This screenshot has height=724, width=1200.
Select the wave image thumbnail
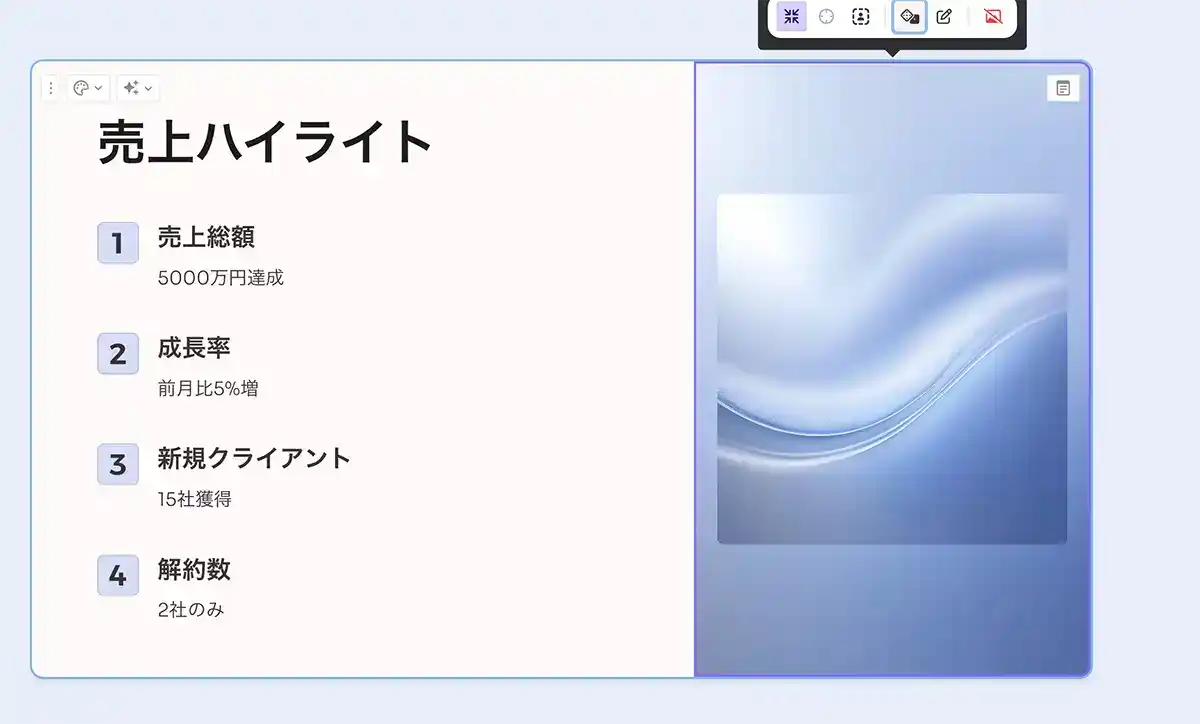(892, 369)
